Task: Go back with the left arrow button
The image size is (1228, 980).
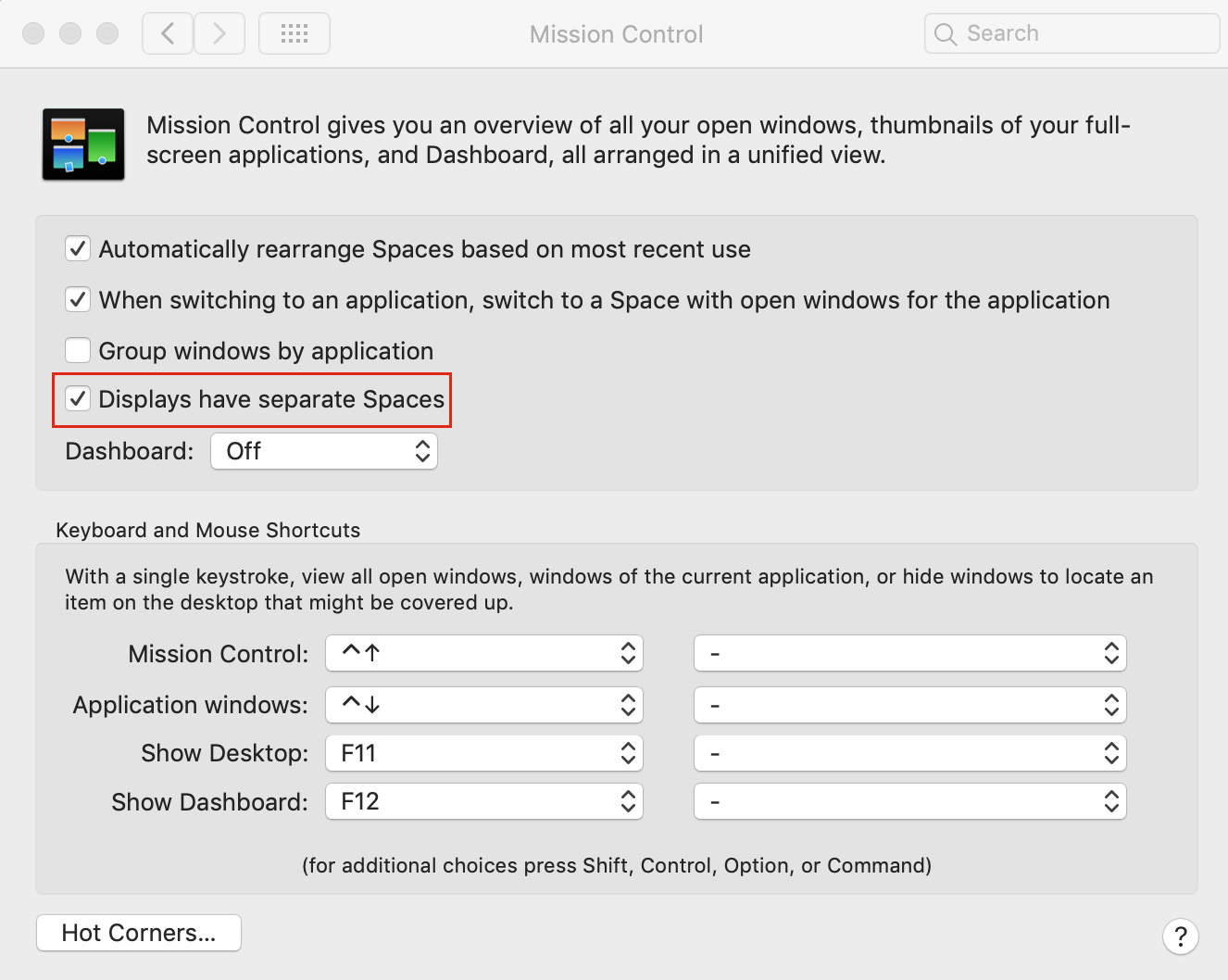Action: coord(168,34)
